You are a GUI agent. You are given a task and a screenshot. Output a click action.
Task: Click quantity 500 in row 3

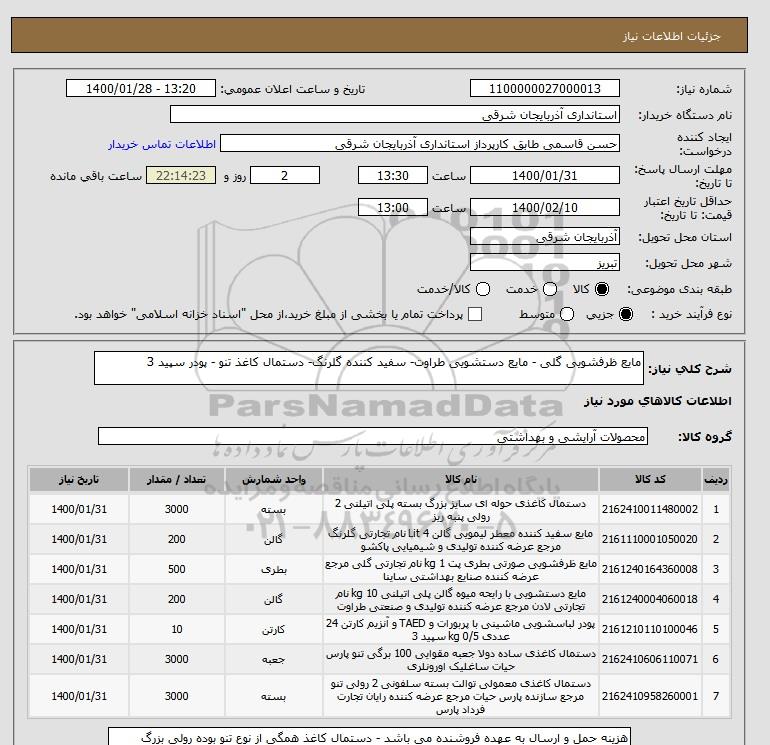click(x=177, y=569)
